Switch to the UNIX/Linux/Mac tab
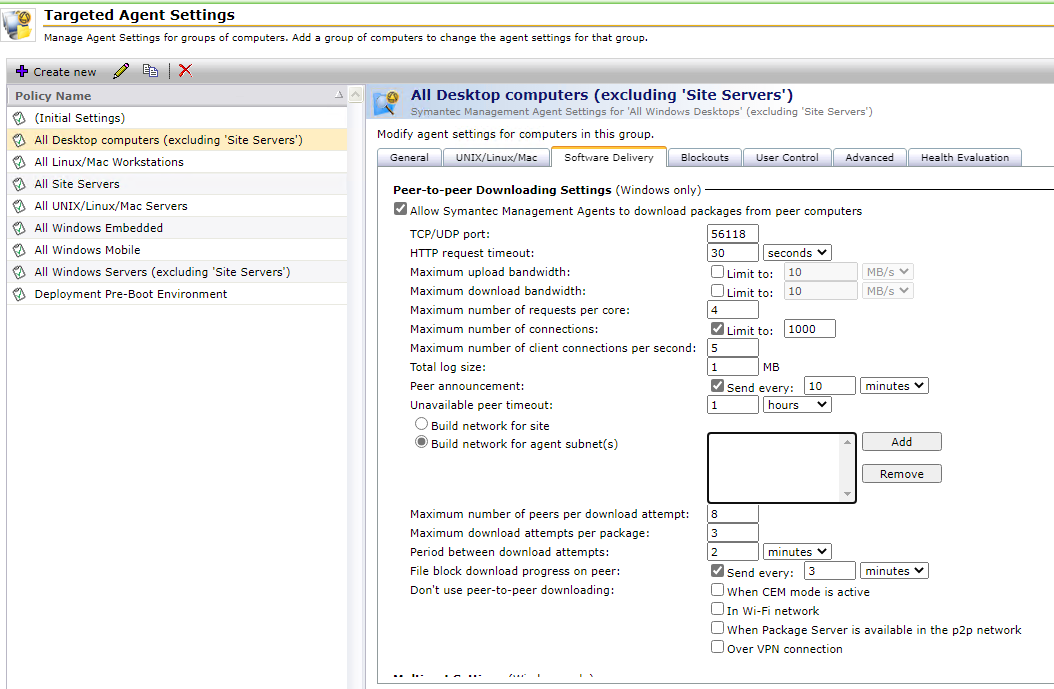 pos(497,157)
